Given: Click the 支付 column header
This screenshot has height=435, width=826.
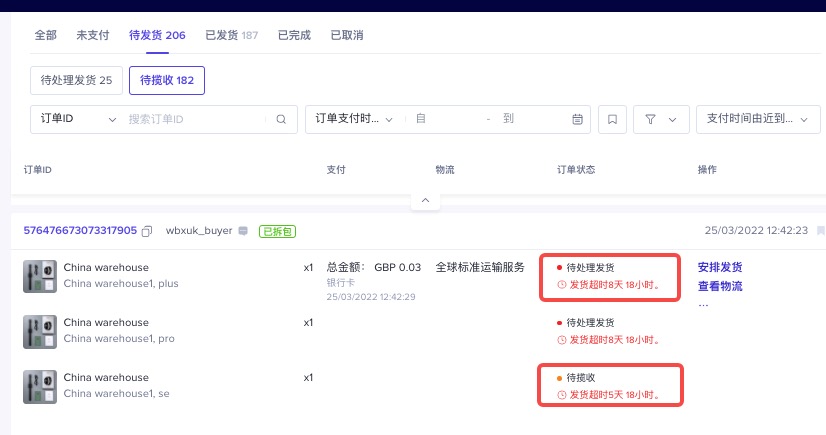Looking at the screenshot, I should tap(336, 170).
